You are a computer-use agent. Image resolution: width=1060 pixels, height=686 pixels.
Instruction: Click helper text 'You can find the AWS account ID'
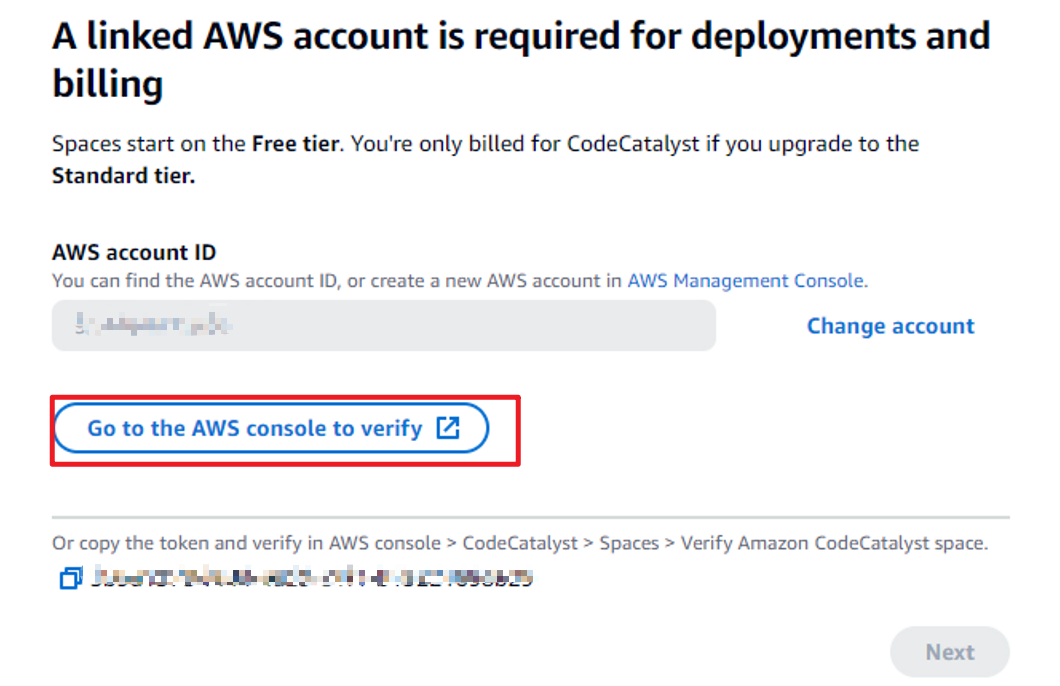(x=200, y=281)
